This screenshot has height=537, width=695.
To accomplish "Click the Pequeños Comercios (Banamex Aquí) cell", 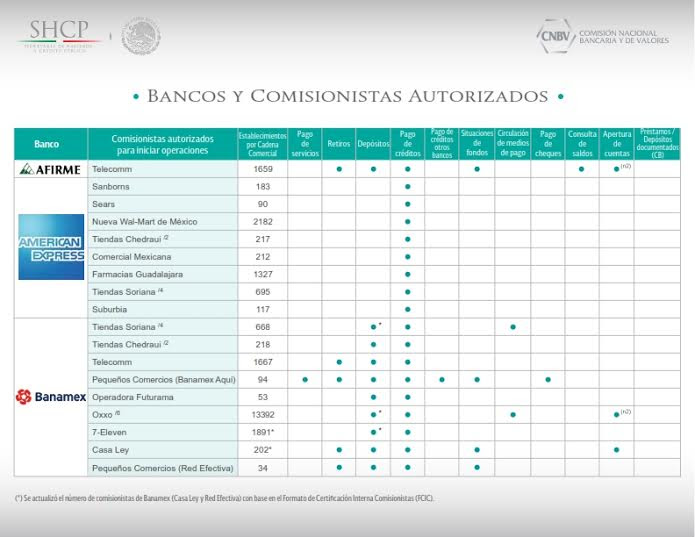I will pos(164,380).
